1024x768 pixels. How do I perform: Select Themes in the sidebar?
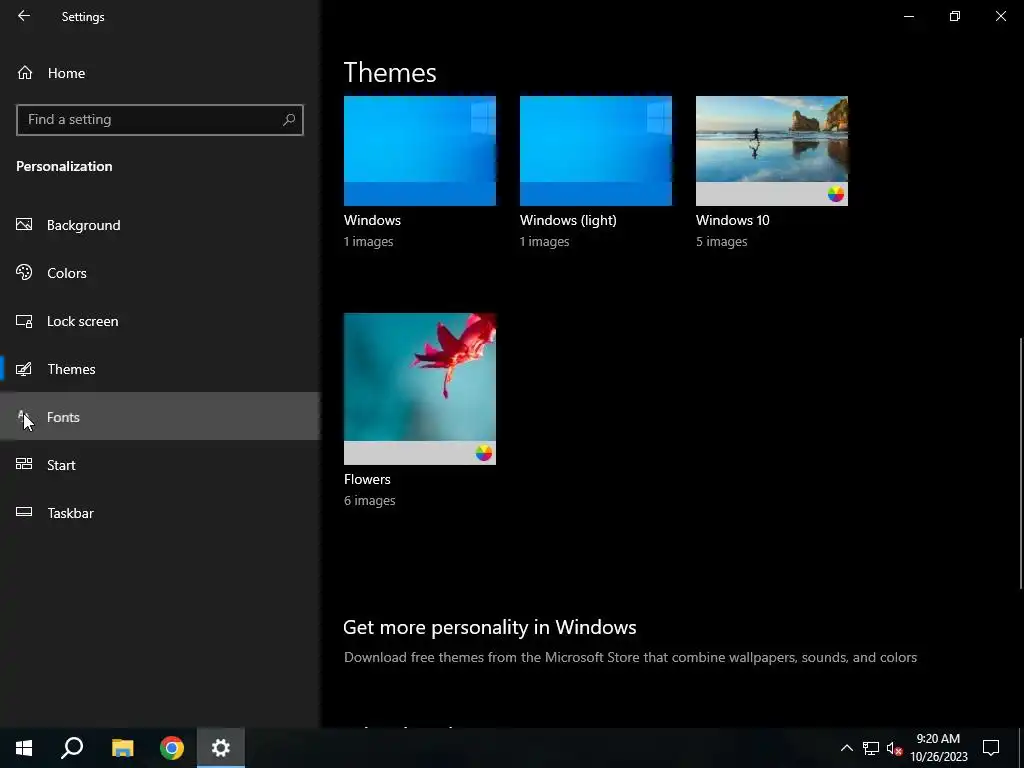coord(160,369)
